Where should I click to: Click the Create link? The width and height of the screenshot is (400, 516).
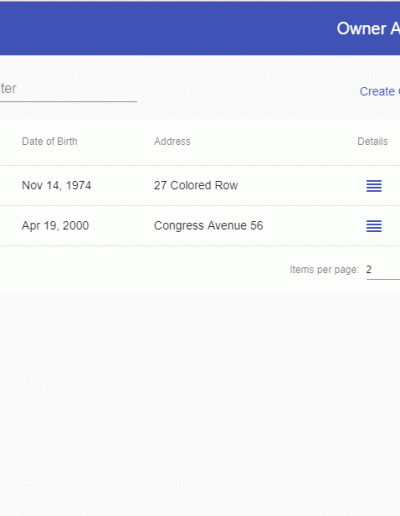click(379, 91)
